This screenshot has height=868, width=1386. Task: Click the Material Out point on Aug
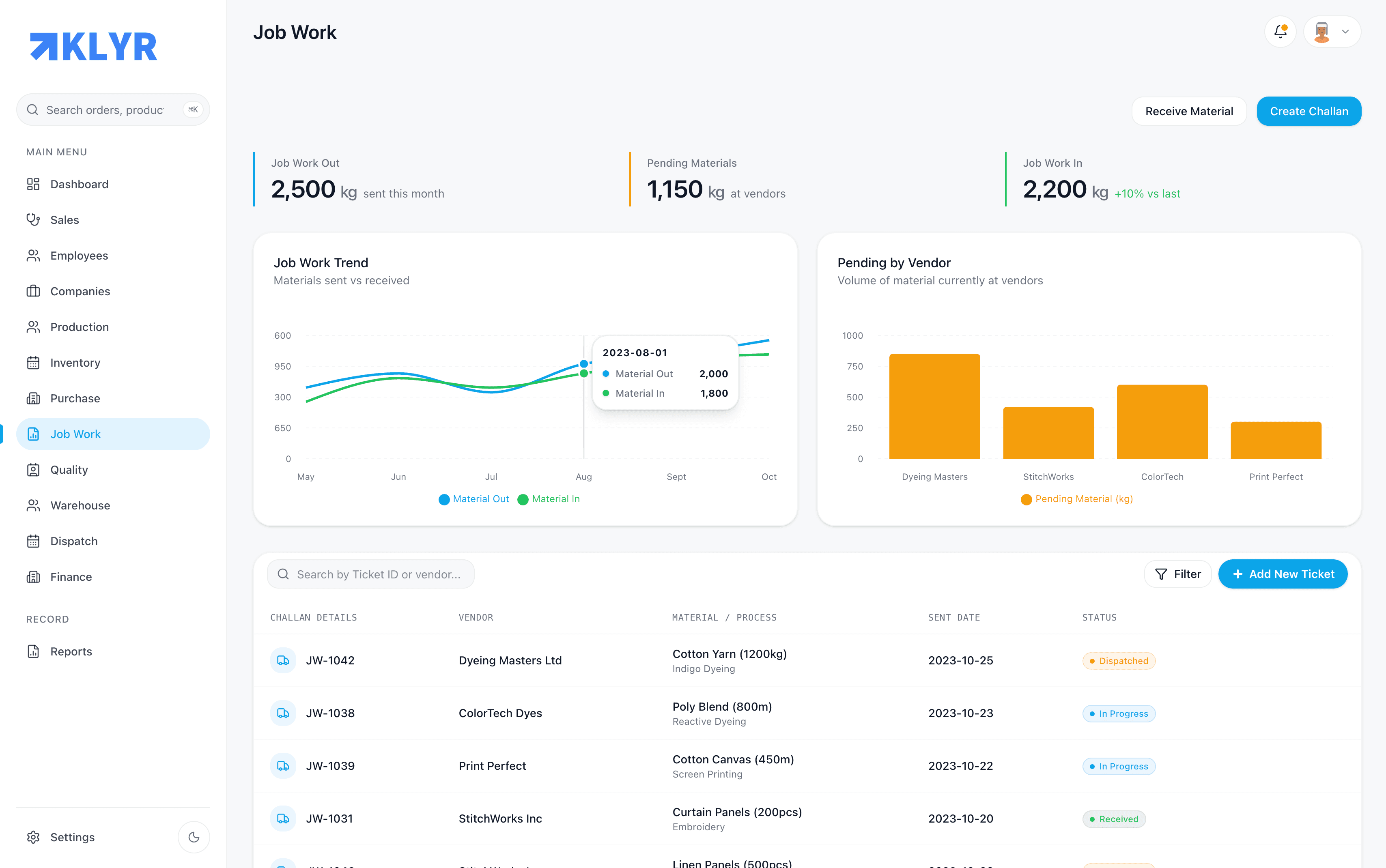click(x=584, y=364)
